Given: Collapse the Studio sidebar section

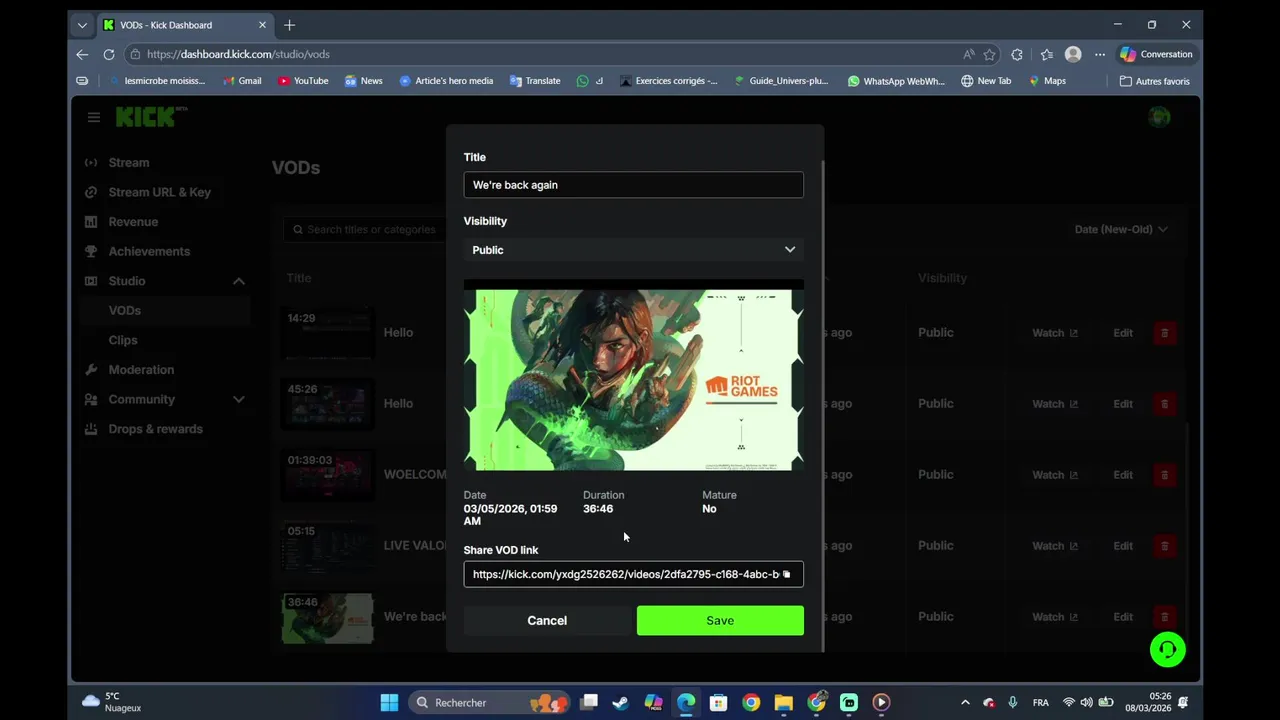Looking at the screenshot, I should 238,281.
